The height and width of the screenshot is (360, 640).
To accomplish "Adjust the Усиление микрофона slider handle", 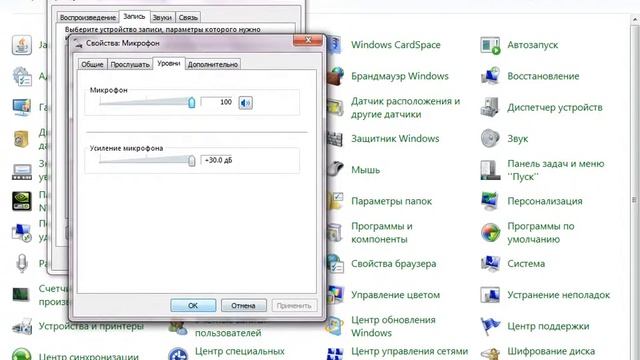I will click(191, 161).
